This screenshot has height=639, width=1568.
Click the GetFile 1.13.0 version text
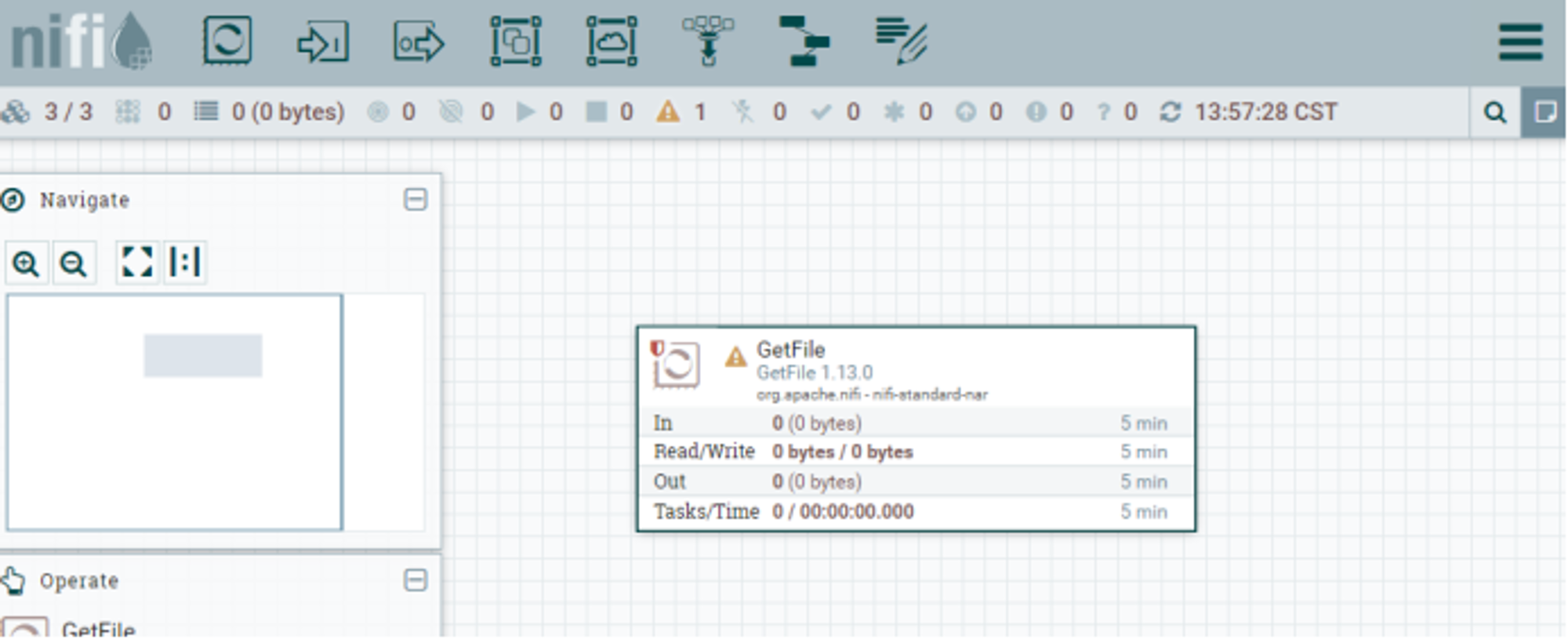[815, 372]
